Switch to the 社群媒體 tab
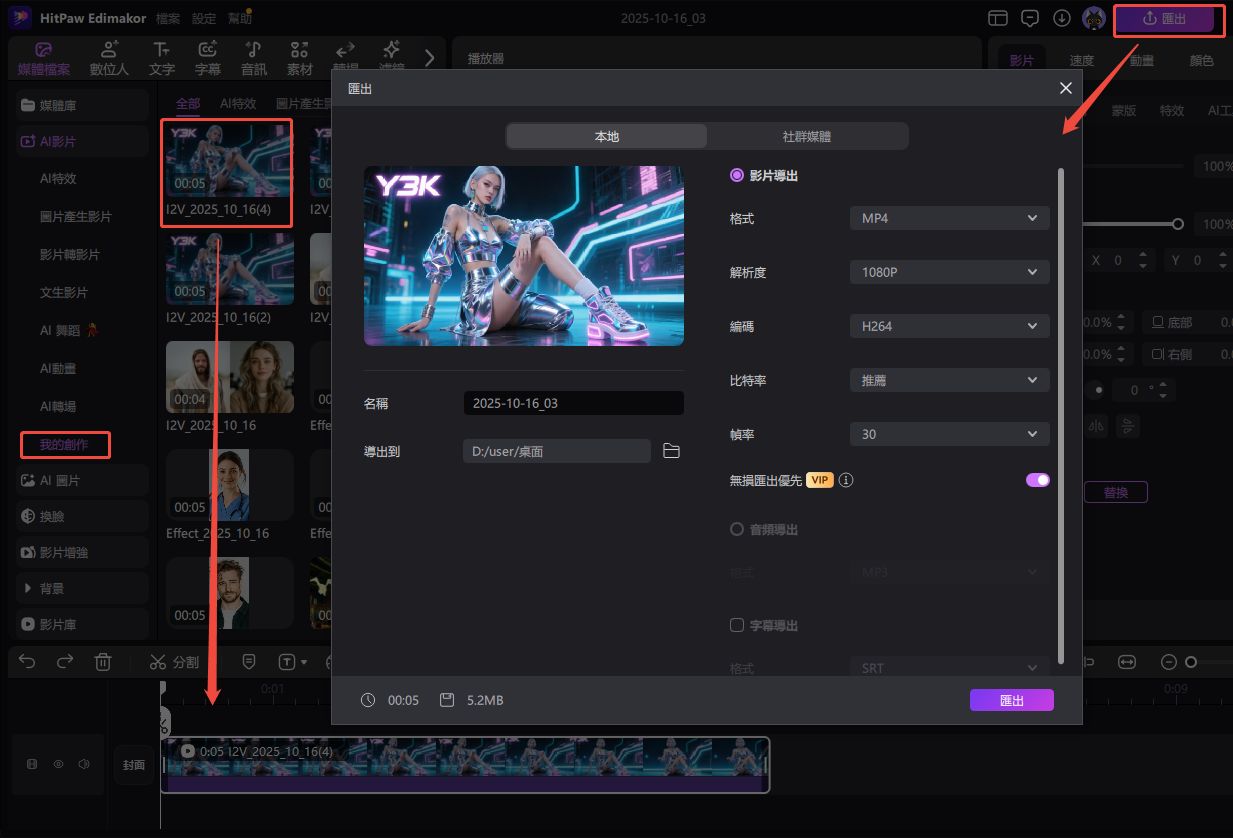 806,136
